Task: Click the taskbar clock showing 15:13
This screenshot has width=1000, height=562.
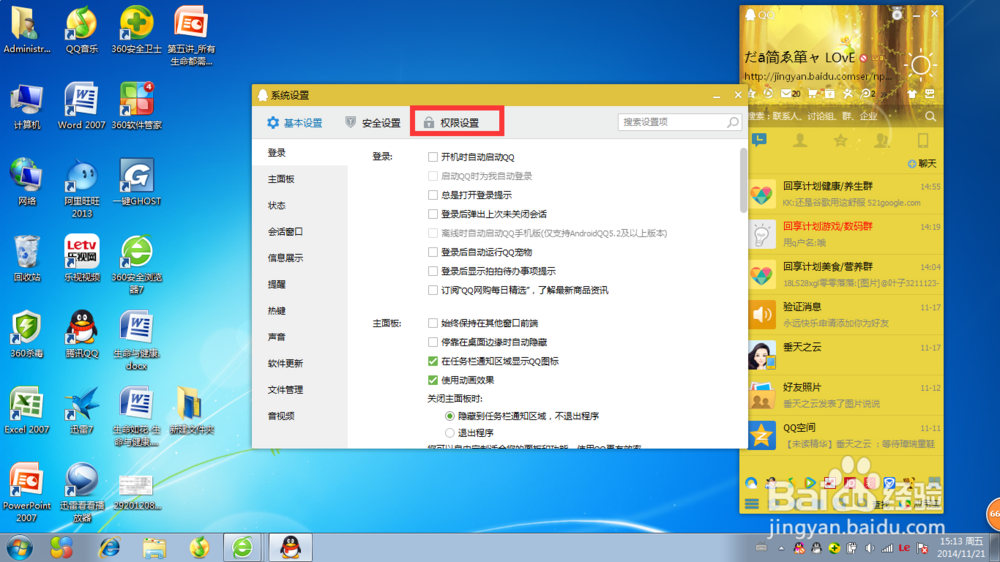Action: [961, 547]
